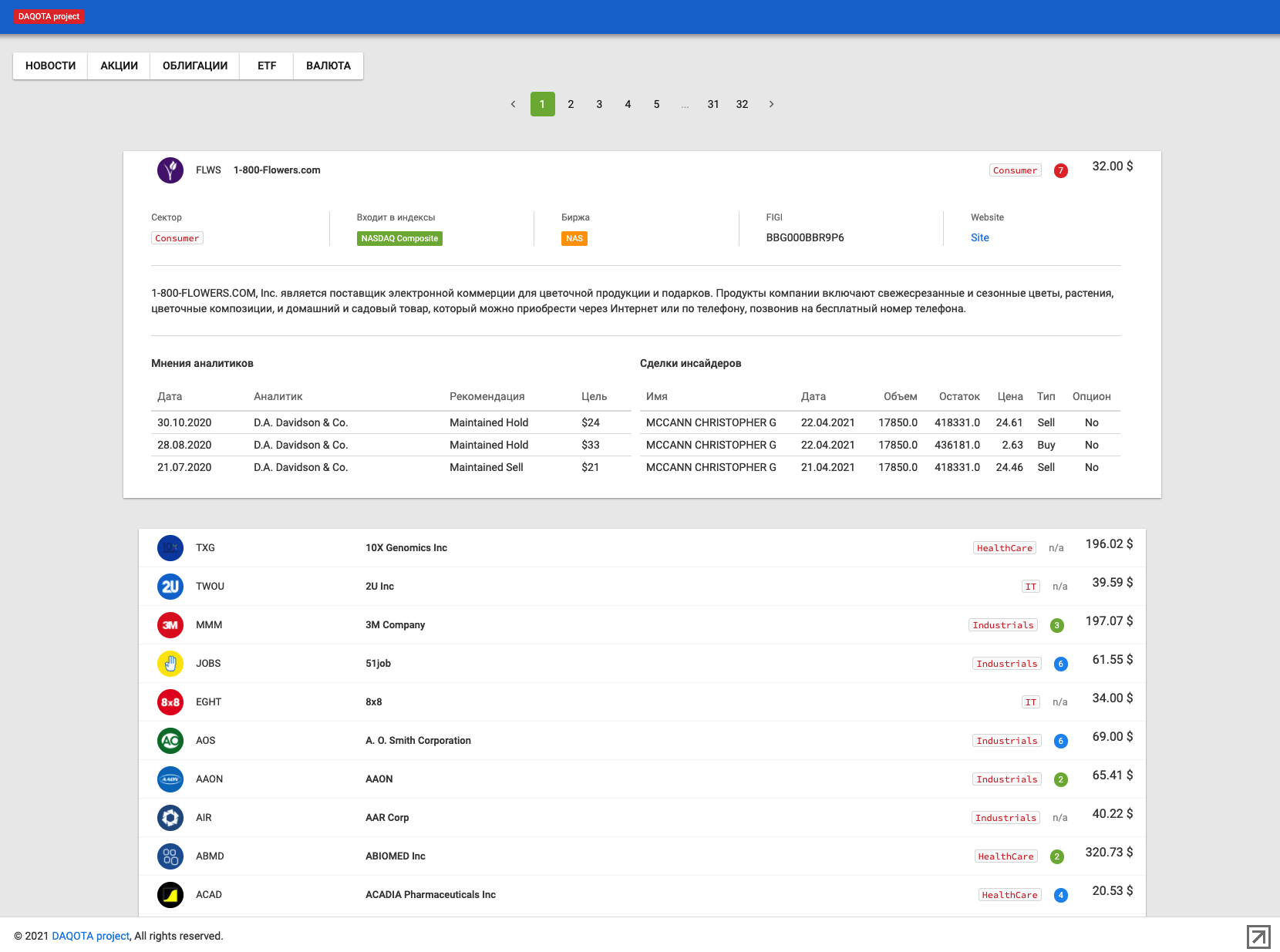Click blue rating badge 6 on AOS row
1280x952 pixels.
point(1061,741)
